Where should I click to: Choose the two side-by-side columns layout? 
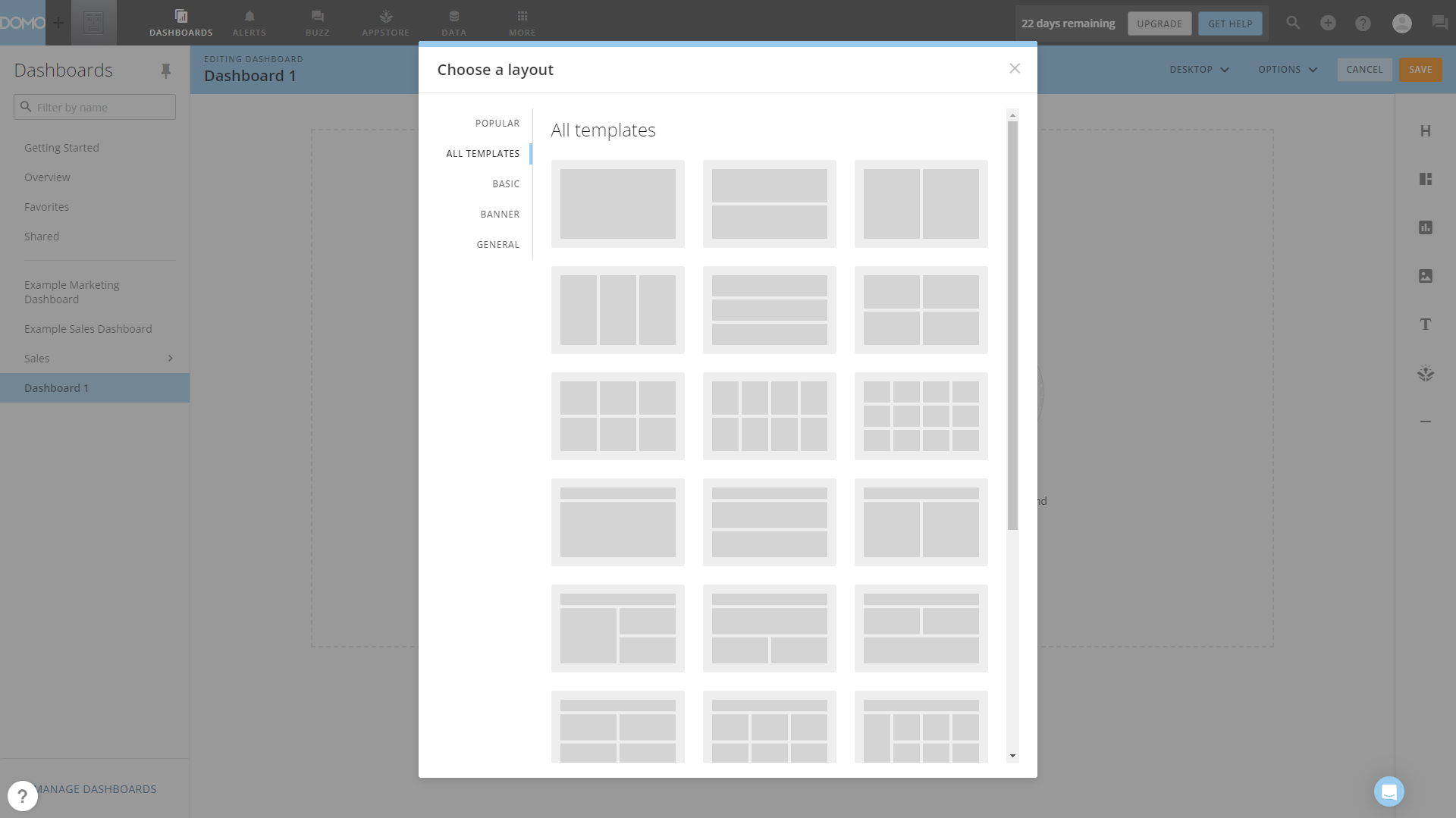921,203
